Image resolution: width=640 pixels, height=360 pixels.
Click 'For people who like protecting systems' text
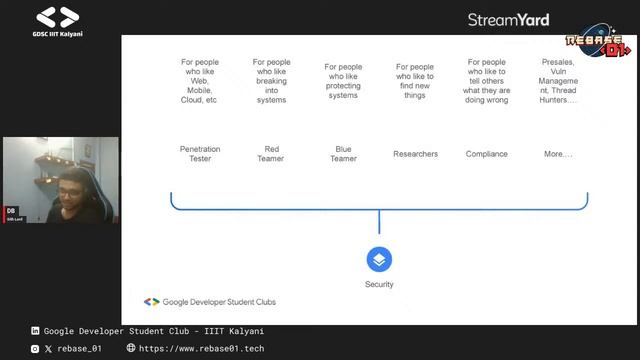(343, 81)
